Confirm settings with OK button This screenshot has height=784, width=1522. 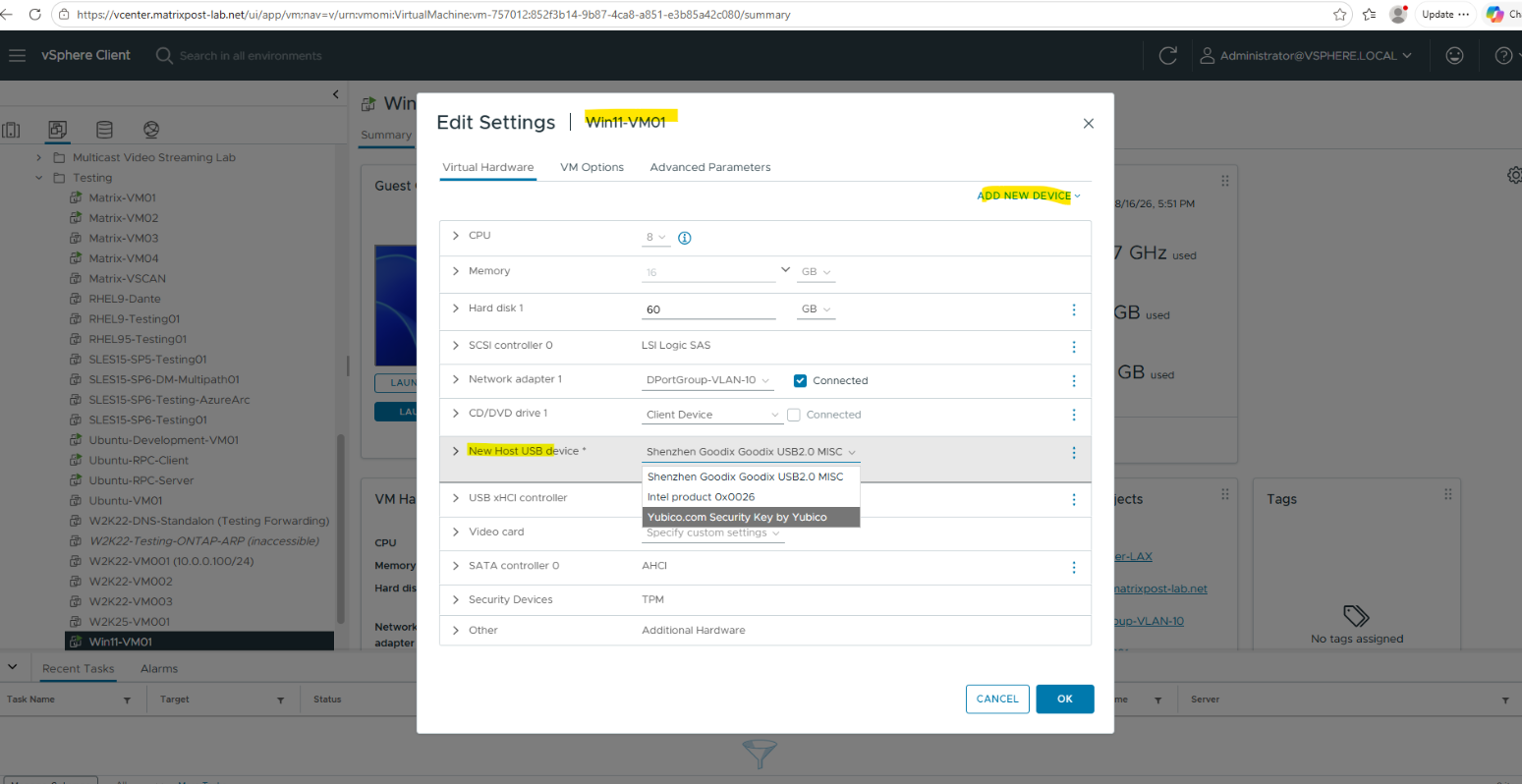point(1065,699)
